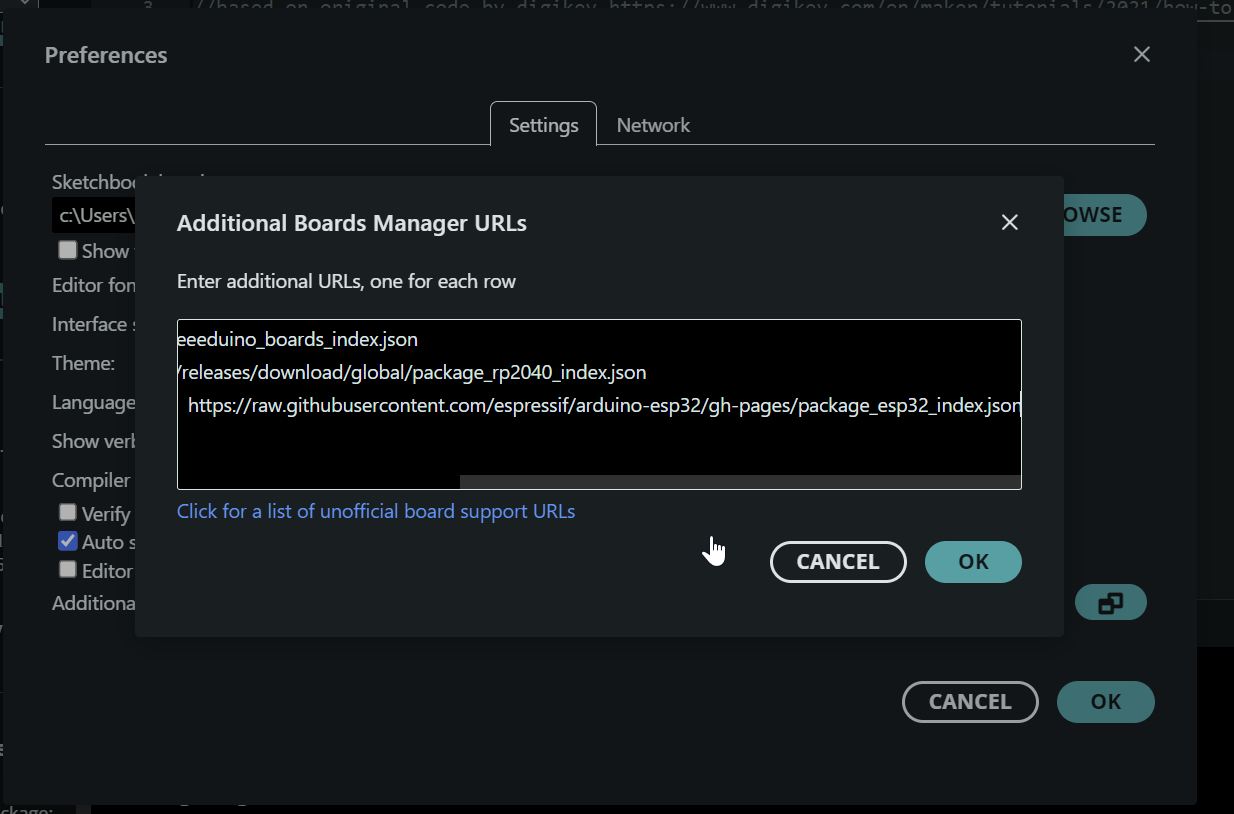The width and height of the screenshot is (1234, 814).
Task: Dismiss the Preferences window via its X
Action: pos(1141,54)
